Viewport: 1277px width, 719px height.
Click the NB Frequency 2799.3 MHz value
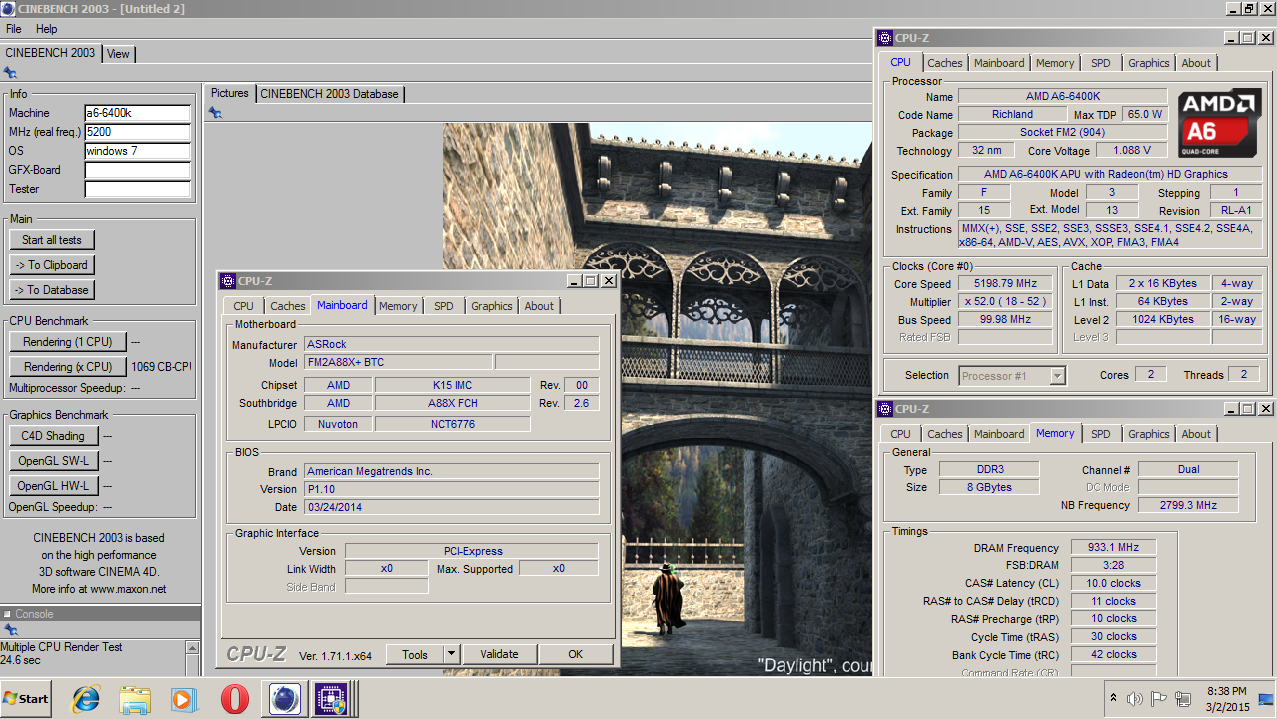click(1188, 505)
